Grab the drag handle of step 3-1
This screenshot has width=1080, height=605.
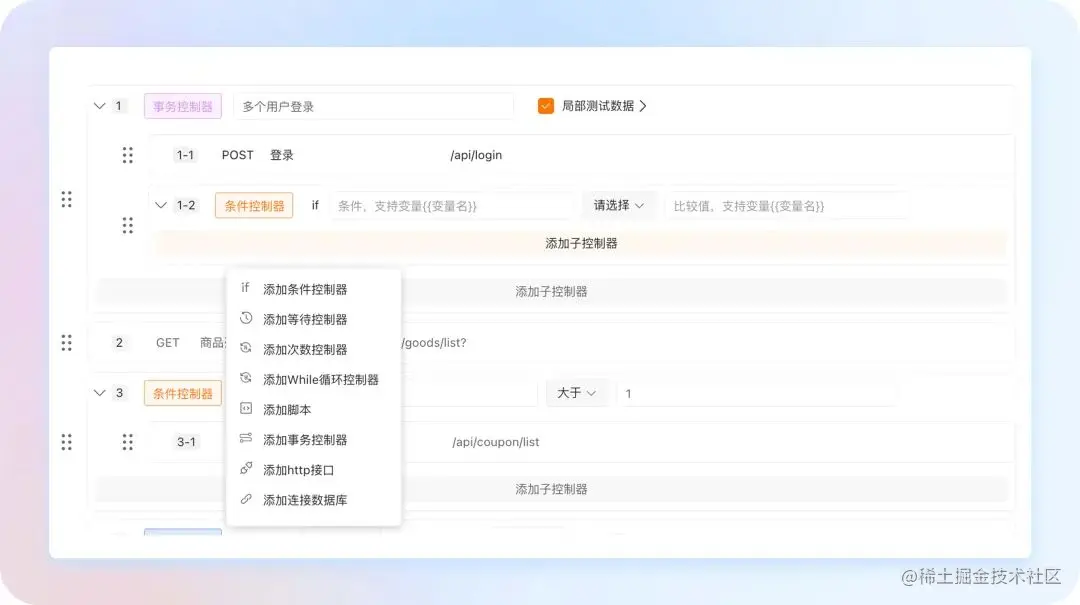click(127, 442)
